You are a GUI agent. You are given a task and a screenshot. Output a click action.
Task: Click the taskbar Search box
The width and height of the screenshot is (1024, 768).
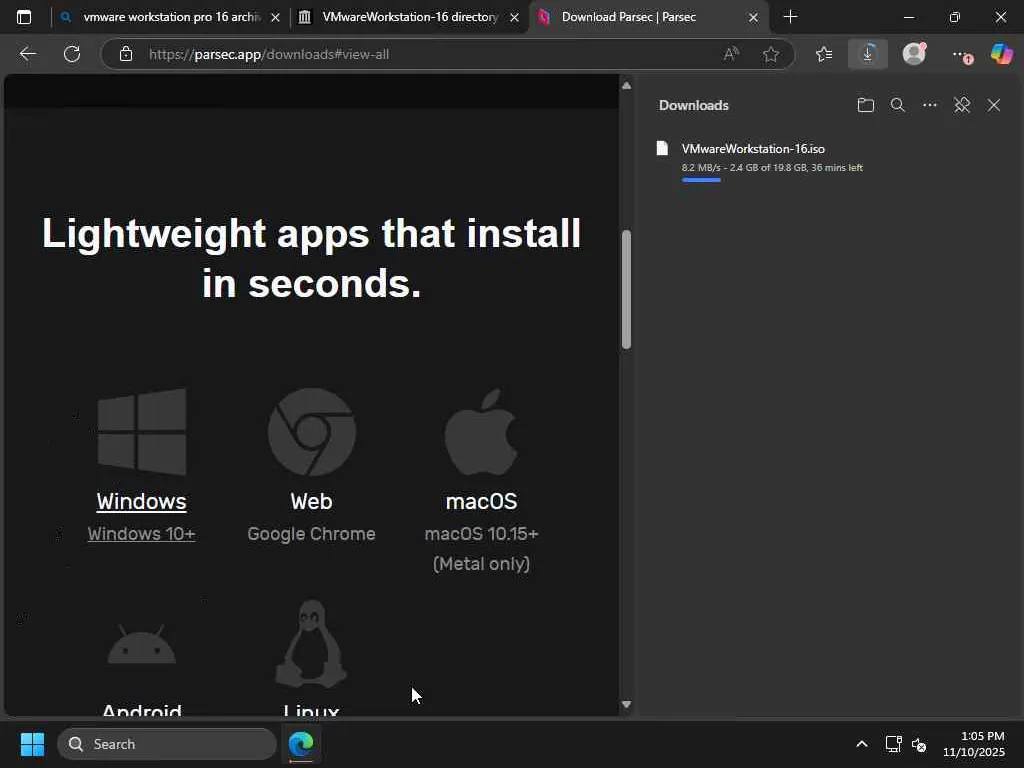167,744
